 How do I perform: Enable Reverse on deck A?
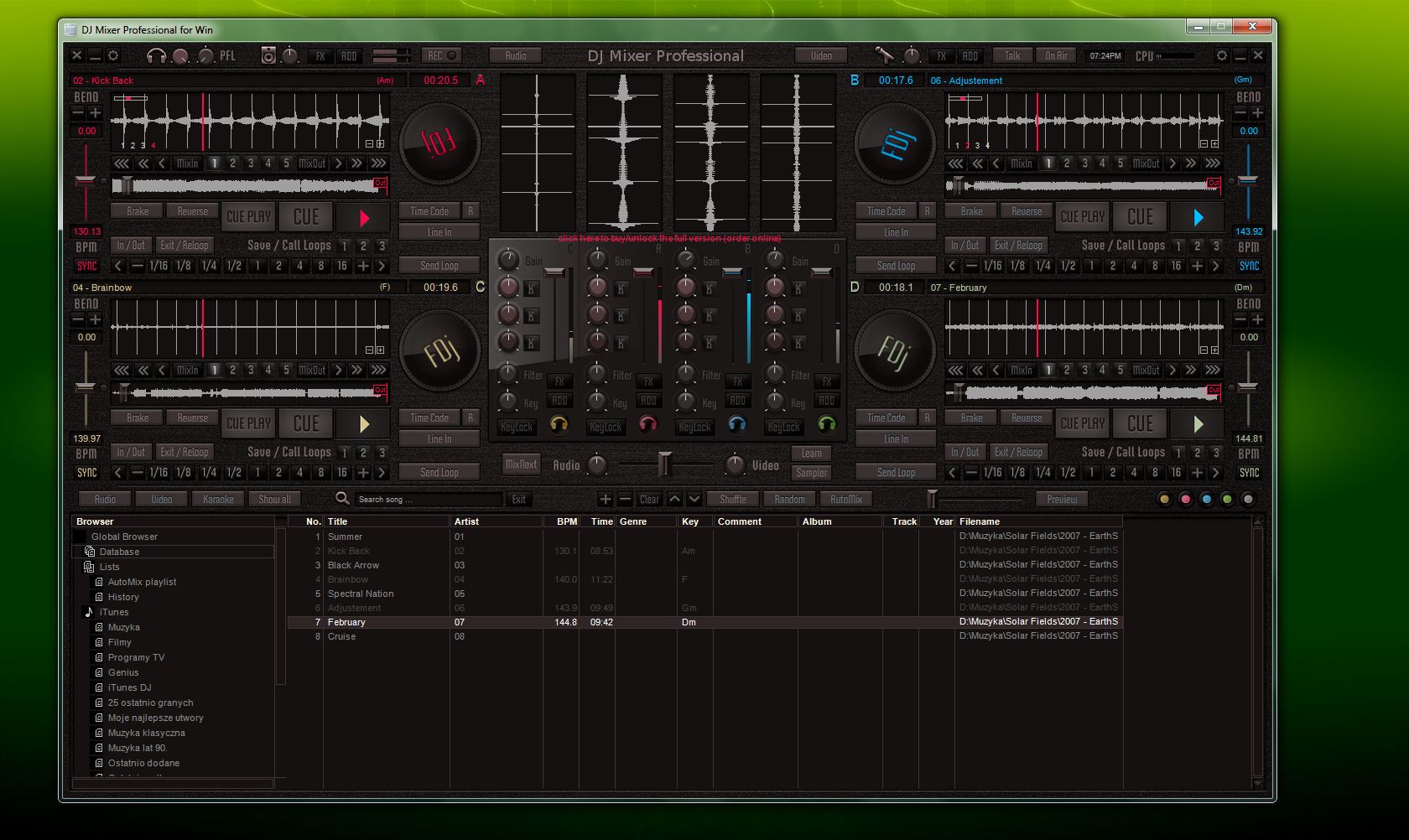pyautogui.click(x=192, y=211)
